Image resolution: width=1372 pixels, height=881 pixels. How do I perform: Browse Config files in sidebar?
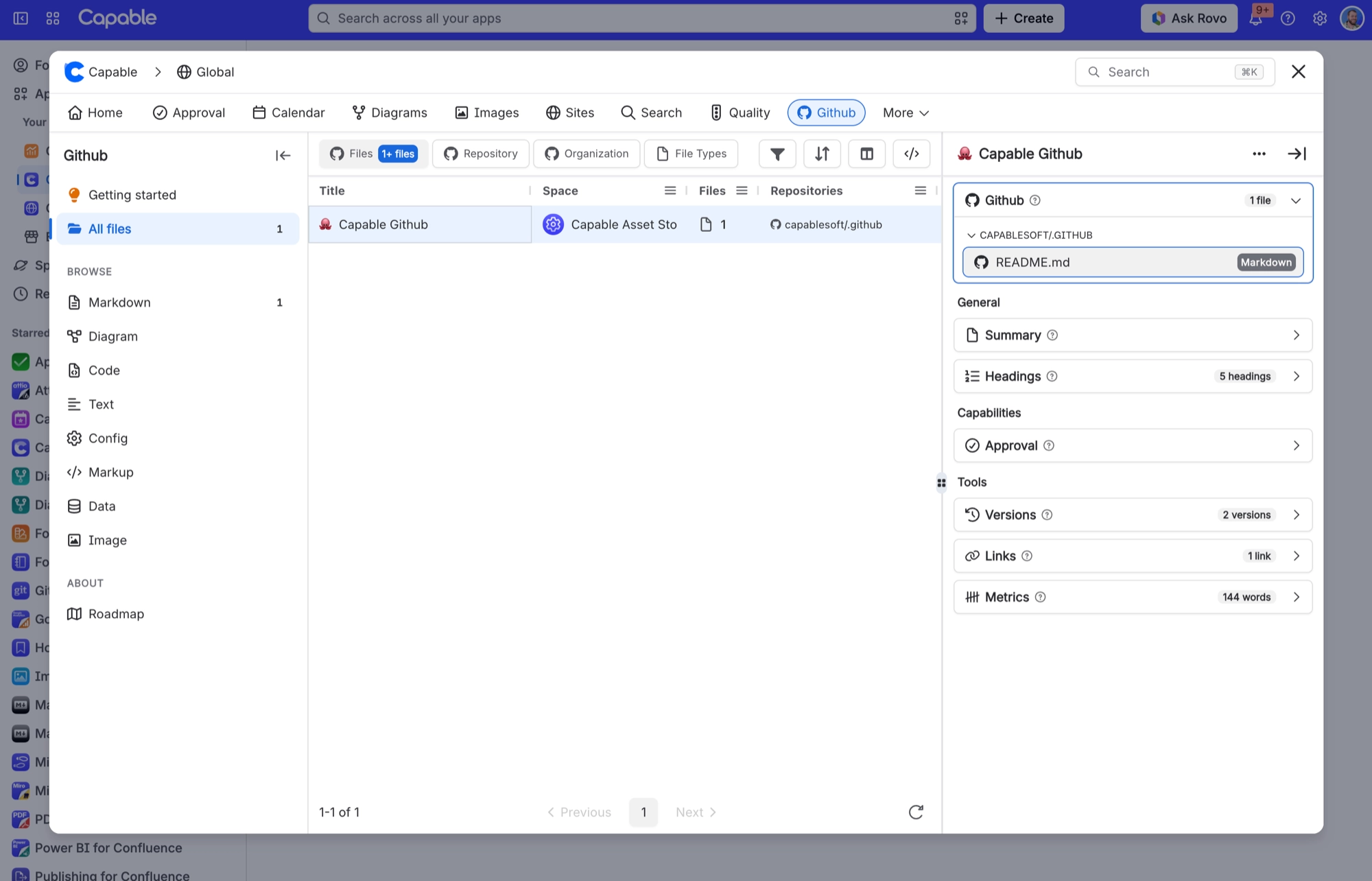tap(178, 438)
